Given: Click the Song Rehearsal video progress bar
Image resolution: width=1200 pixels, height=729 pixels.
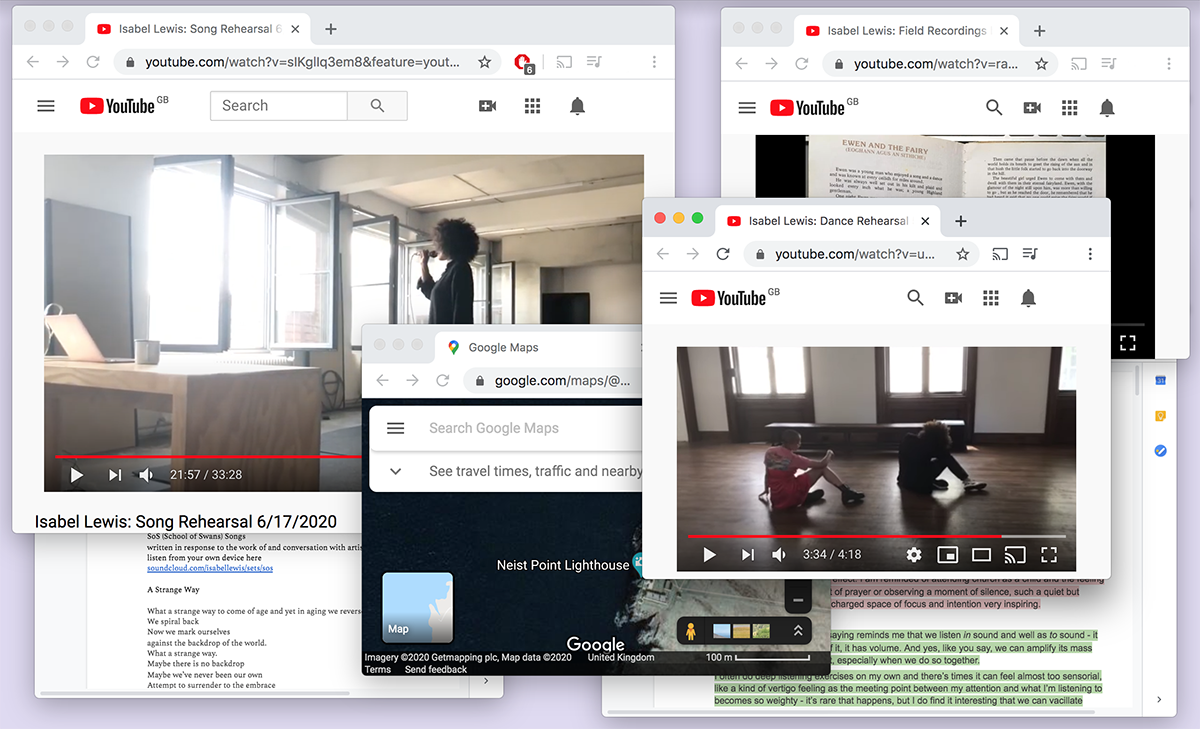Looking at the screenshot, I should (x=207, y=457).
